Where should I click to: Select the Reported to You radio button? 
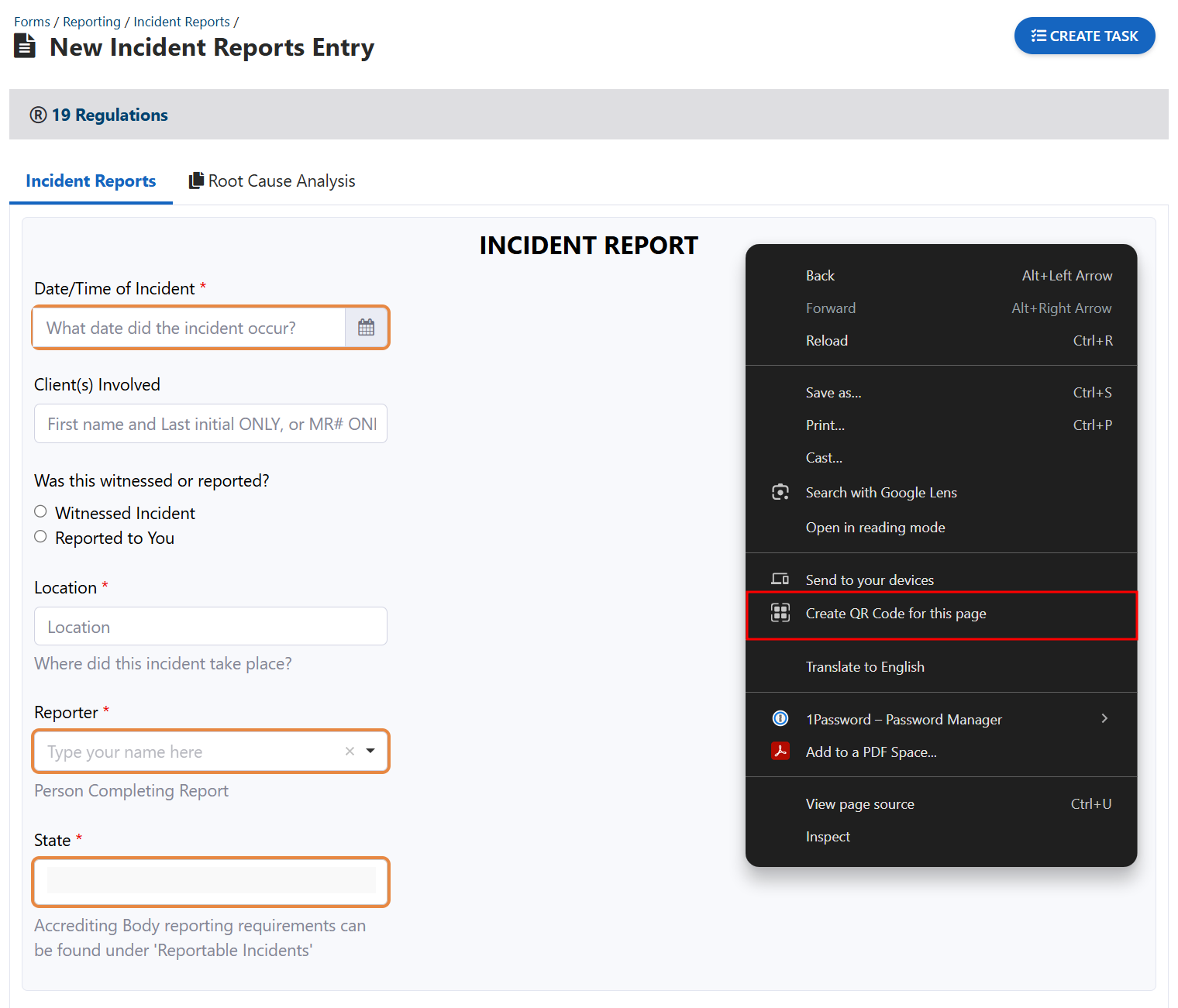tap(41, 537)
